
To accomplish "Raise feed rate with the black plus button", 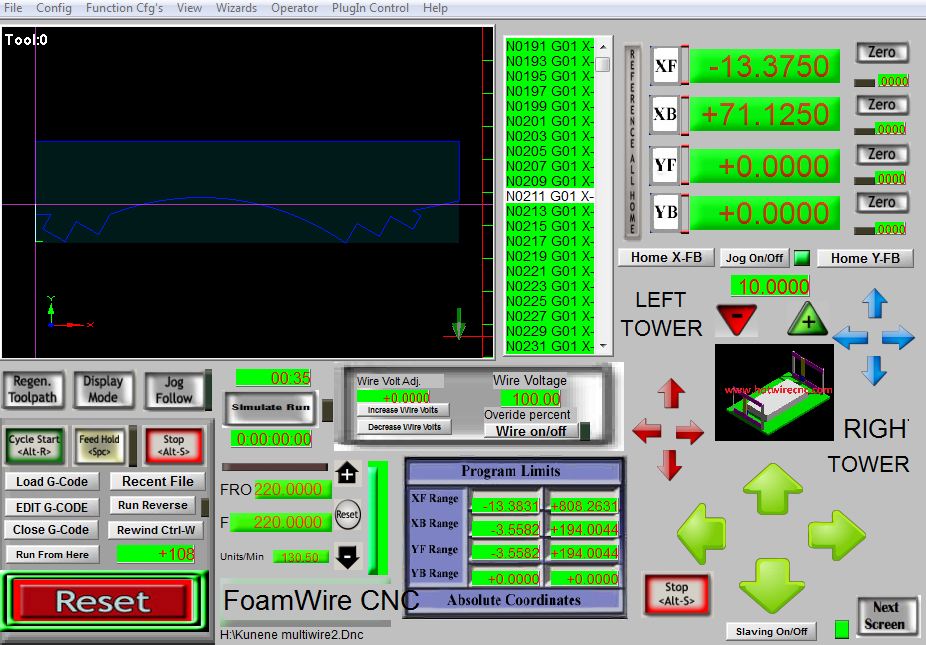I will pyautogui.click(x=347, y=474).
